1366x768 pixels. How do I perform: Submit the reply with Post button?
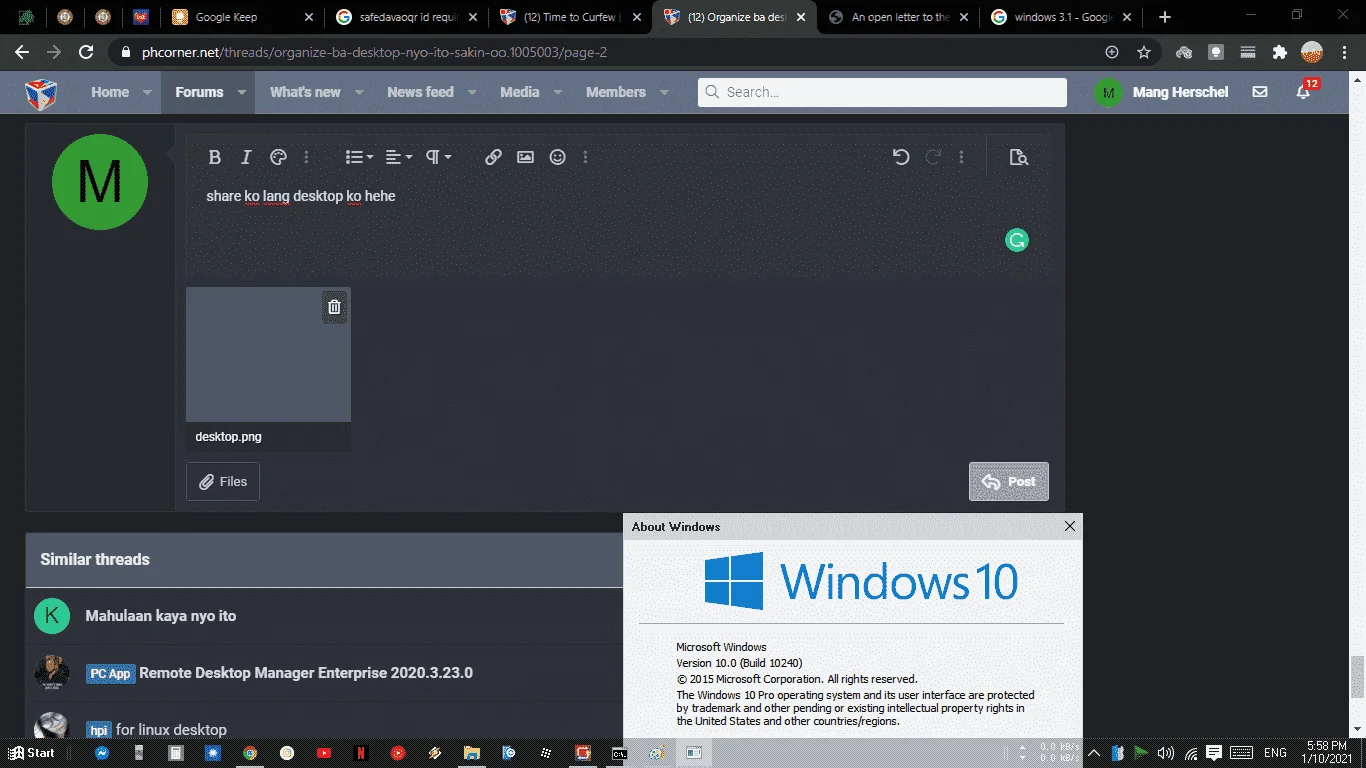[x=1009, y=481]
